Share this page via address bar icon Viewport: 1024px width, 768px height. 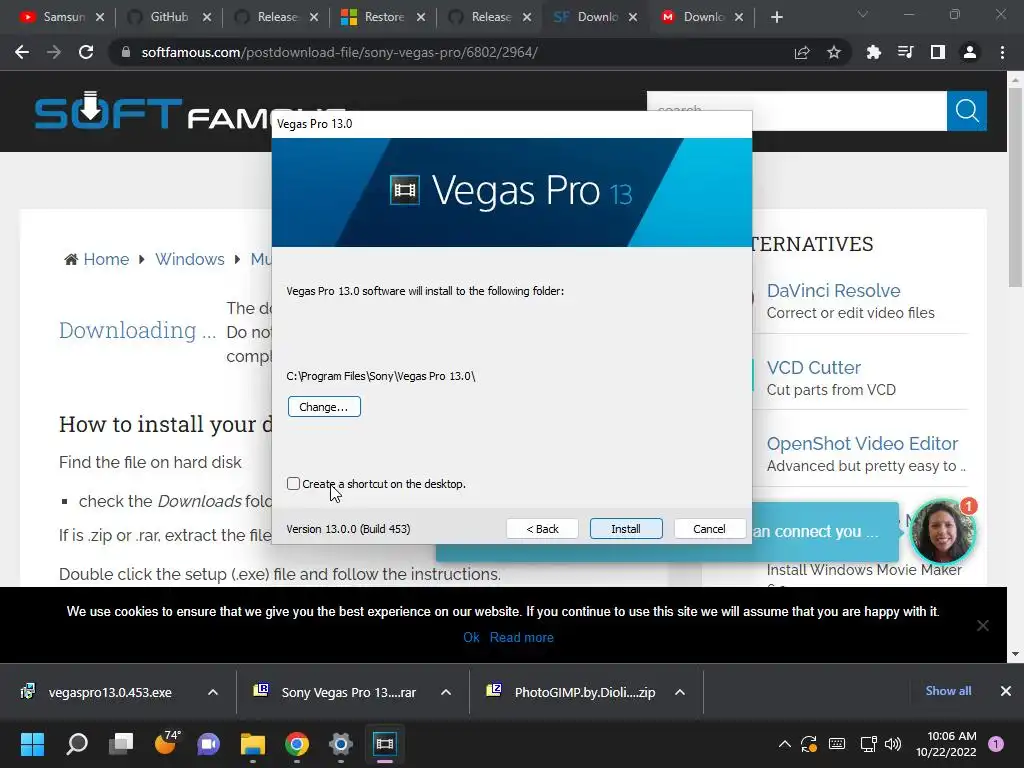tap(802, 52)
